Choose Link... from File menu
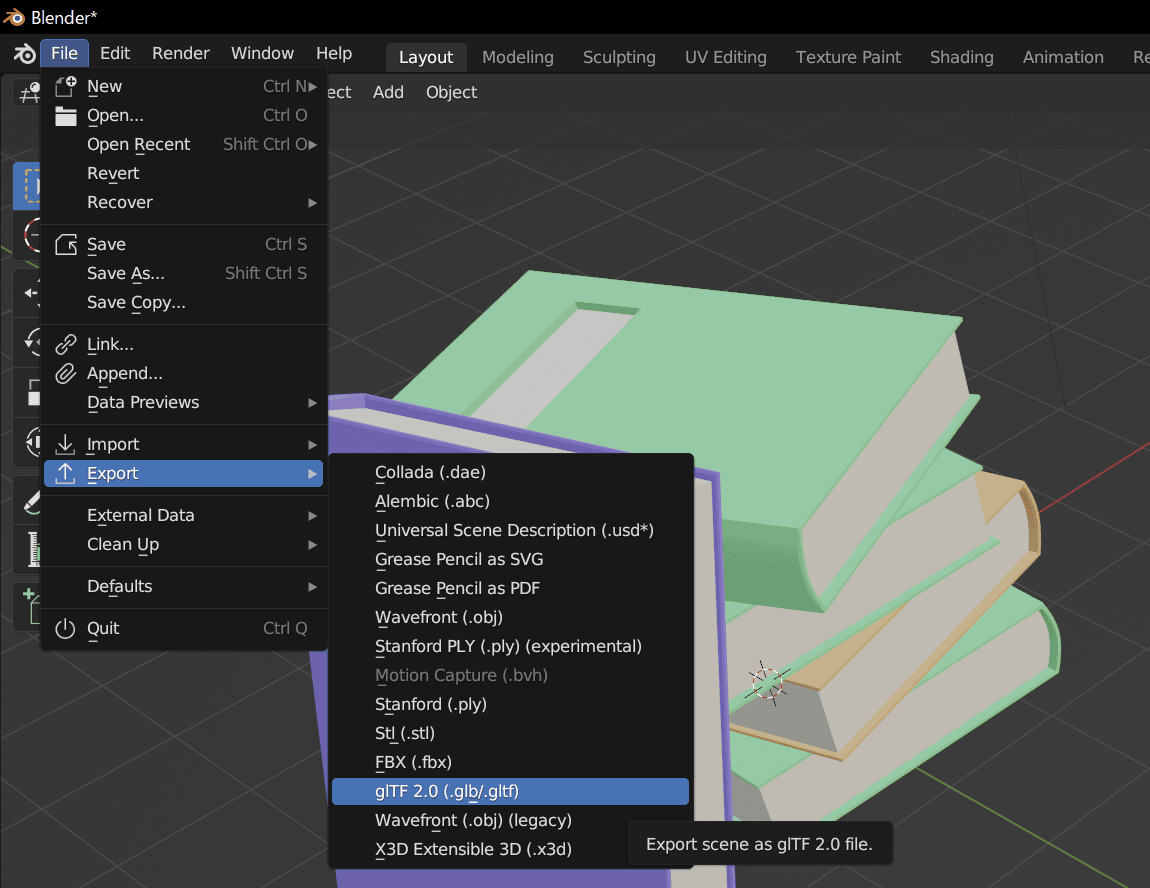Viewport: 1150px width, 888px height. click(x=183, y=344)
